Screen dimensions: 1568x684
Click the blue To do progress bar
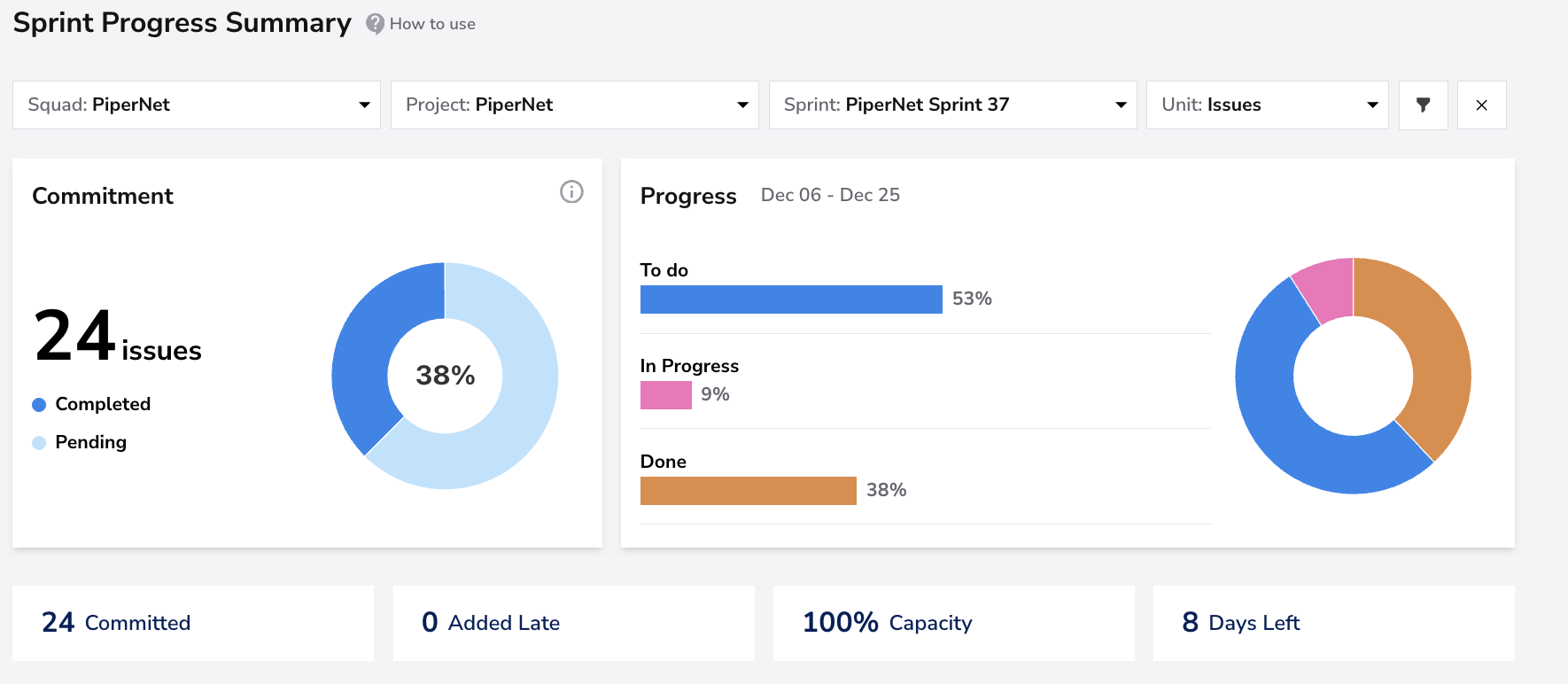click(791, 299)
